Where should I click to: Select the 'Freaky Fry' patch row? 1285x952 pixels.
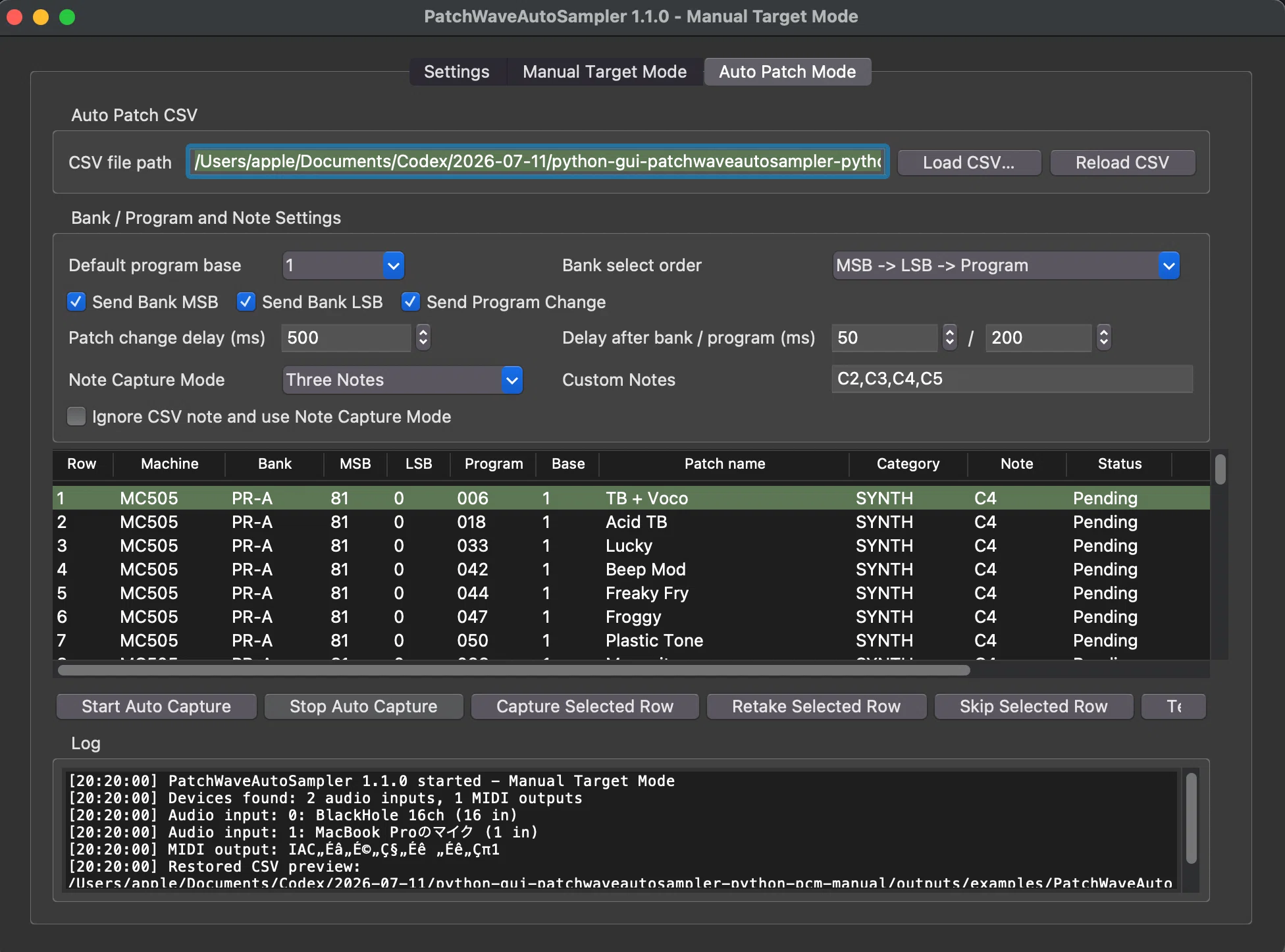631,593
